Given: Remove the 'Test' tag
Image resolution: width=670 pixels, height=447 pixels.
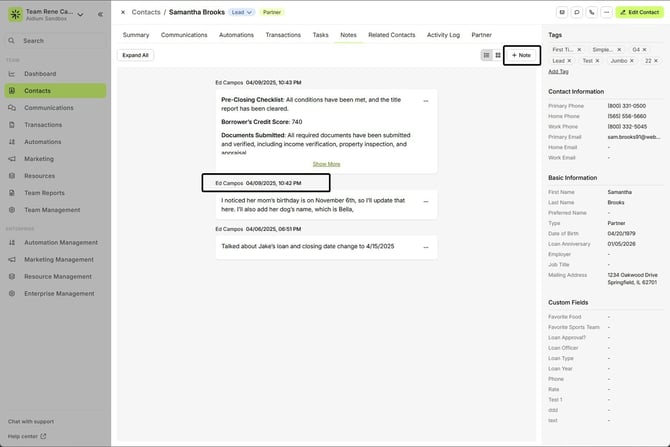Looking at the screenshot, I should [x=597, y=61].
